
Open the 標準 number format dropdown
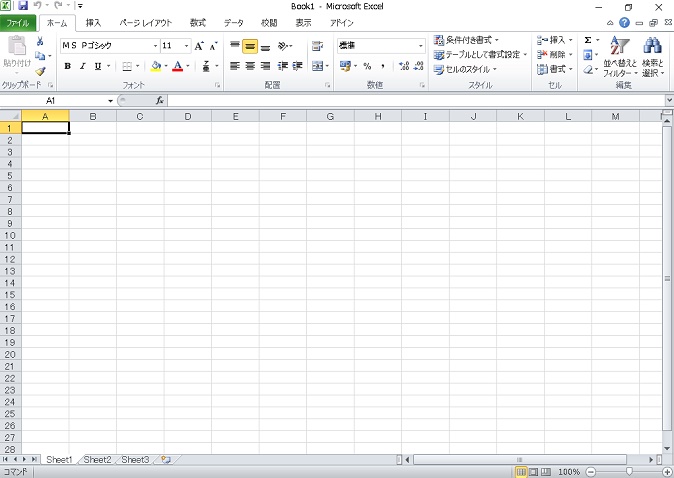[x=420, y=46]
